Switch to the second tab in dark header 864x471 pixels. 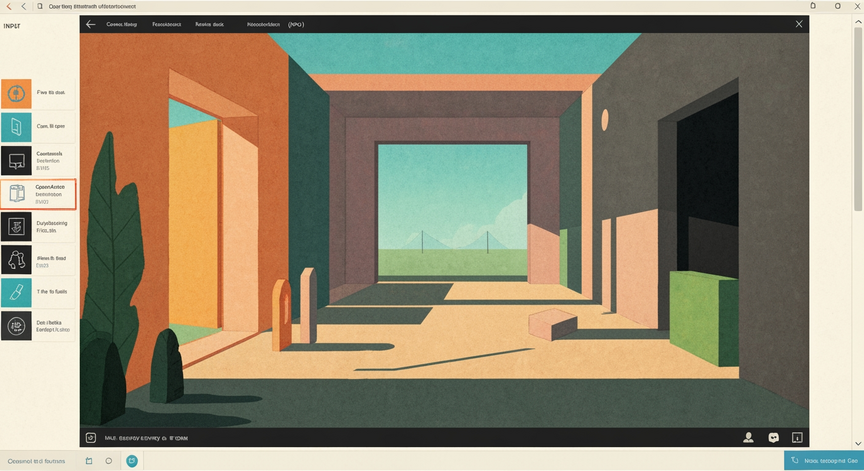166,24
